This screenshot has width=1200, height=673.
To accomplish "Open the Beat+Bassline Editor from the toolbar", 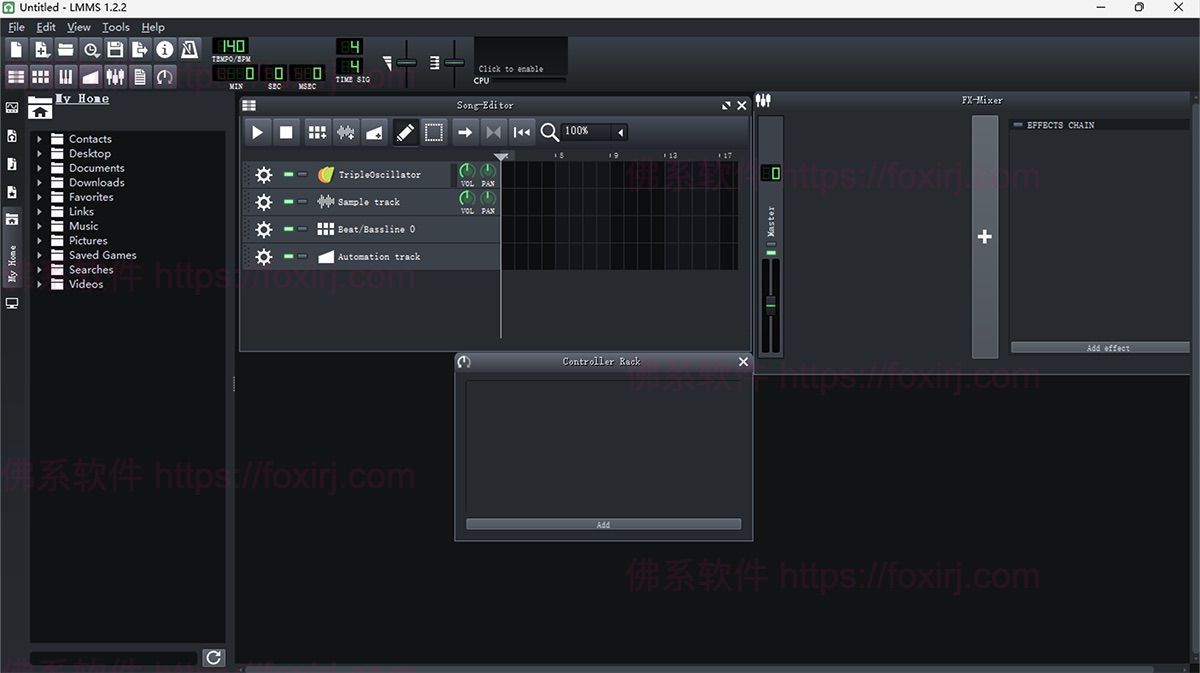I will point(41,76).
